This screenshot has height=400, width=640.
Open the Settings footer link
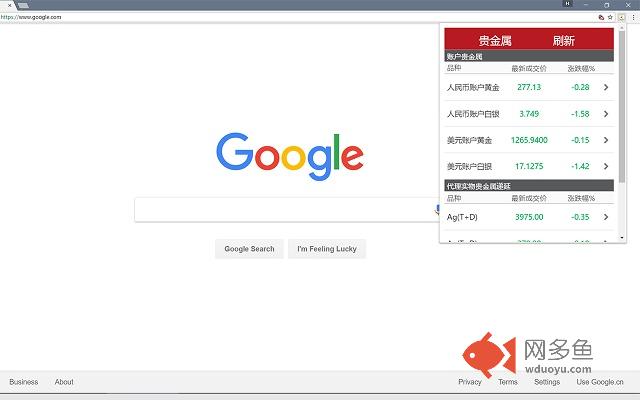coord(547,382)
